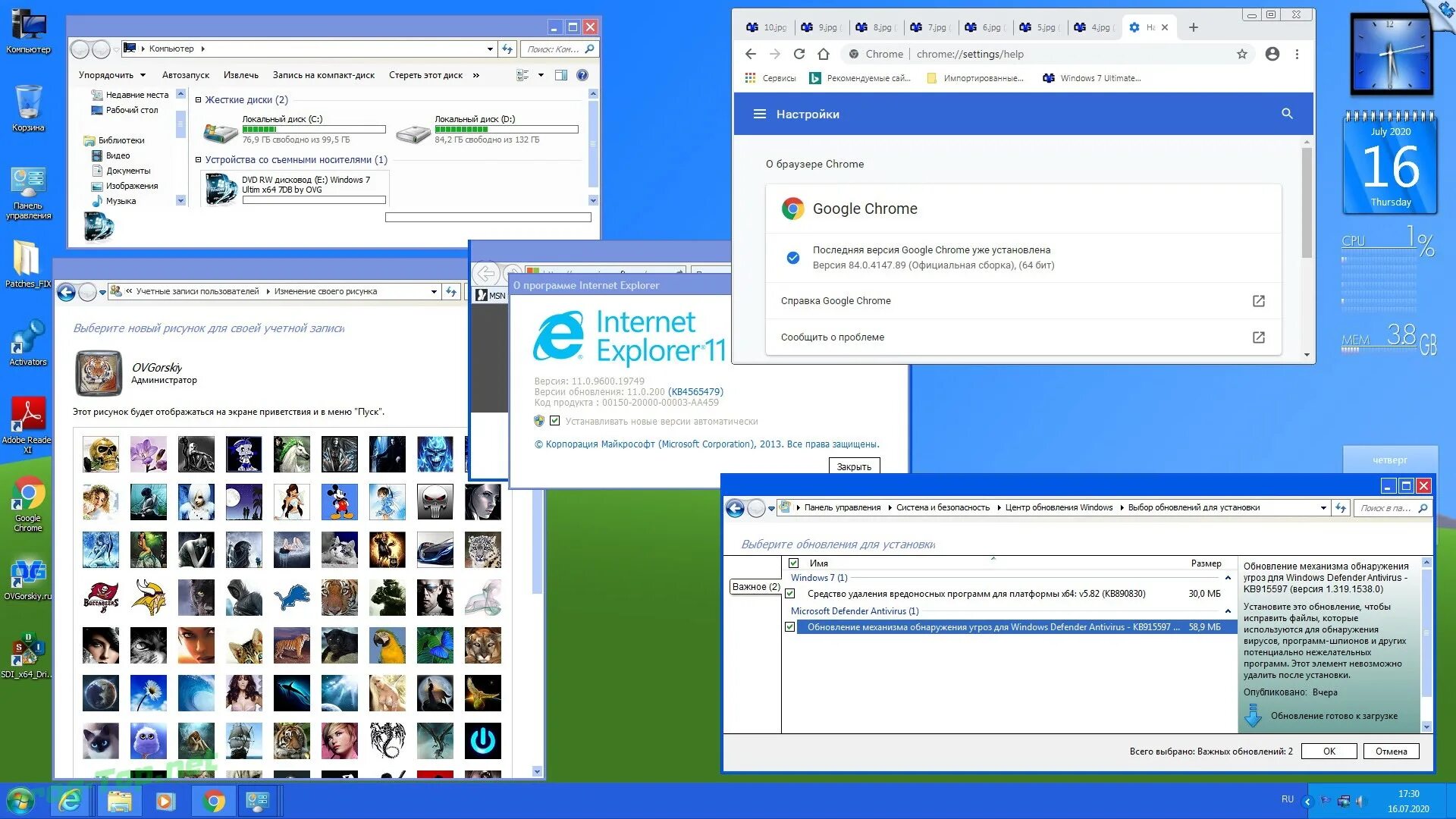The image size is (1456, 819).
Task: Toggle automatic IE updates checkbox
Action: click(554, 421)
